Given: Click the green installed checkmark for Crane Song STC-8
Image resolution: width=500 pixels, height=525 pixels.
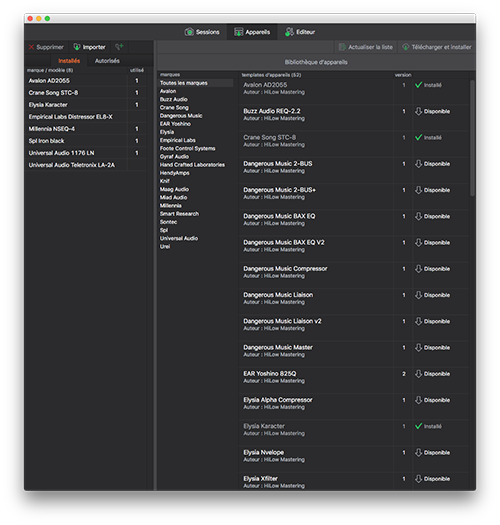Looking at the screenshot, I should pyautogui.click(x=418, y=138).
